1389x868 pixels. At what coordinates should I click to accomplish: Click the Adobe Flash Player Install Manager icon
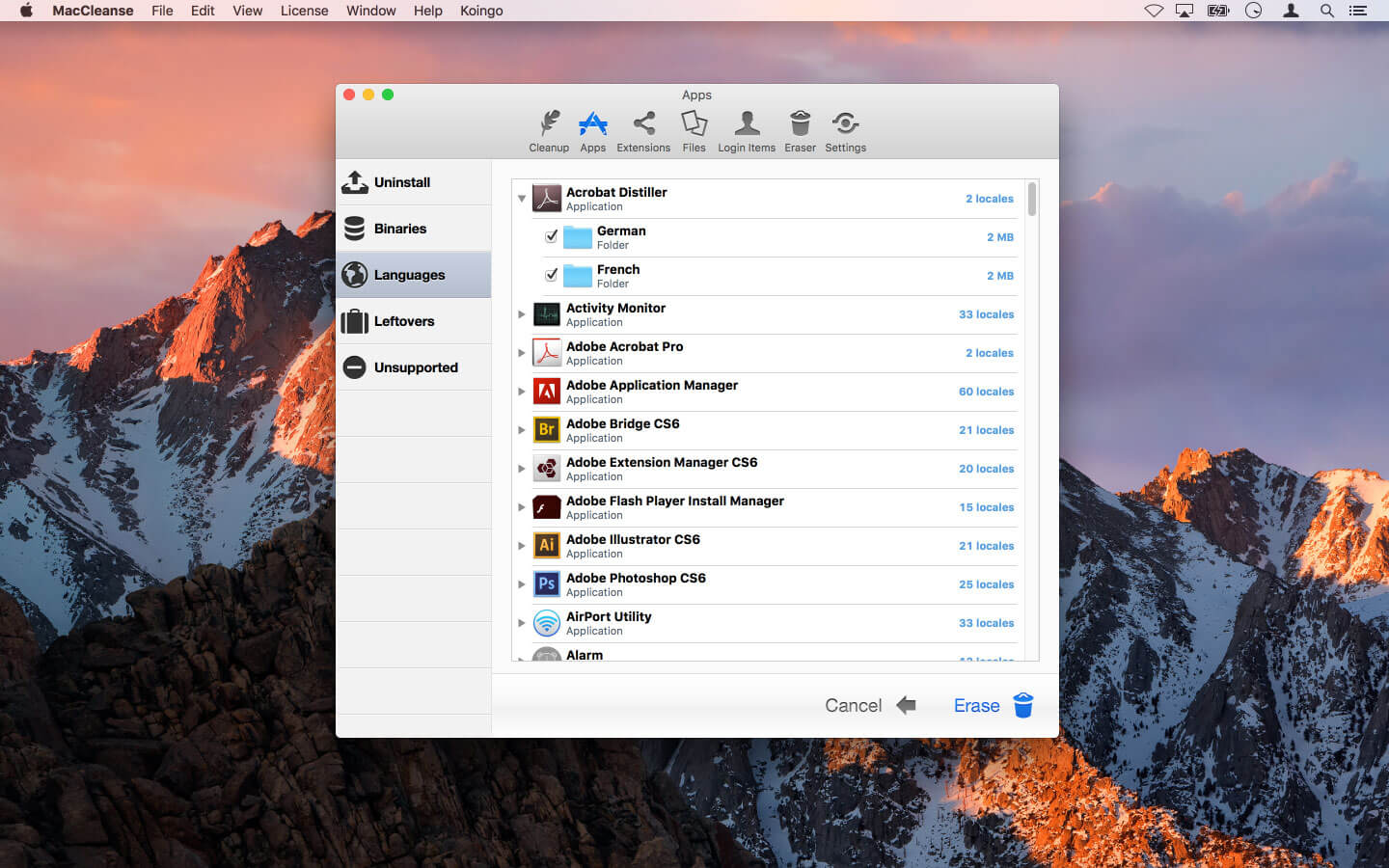[x=547, y=507]
